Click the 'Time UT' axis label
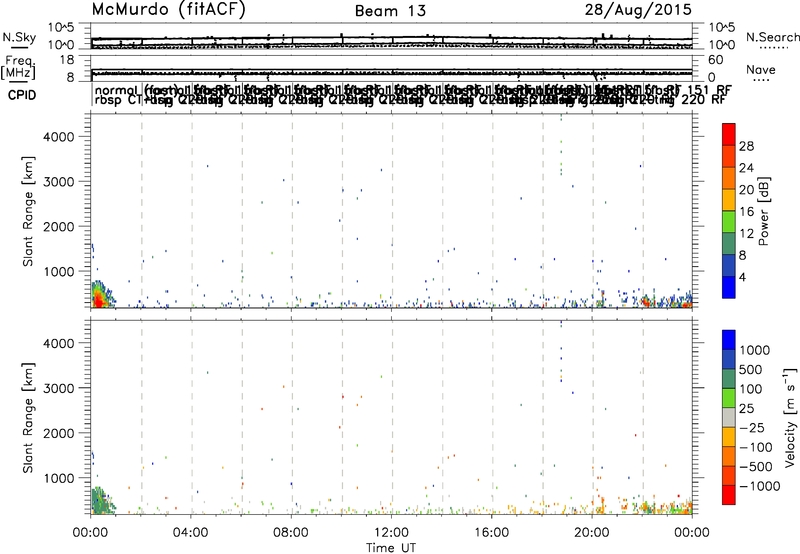The height and width of the screenshot is (554, 800). coord(391,548)
